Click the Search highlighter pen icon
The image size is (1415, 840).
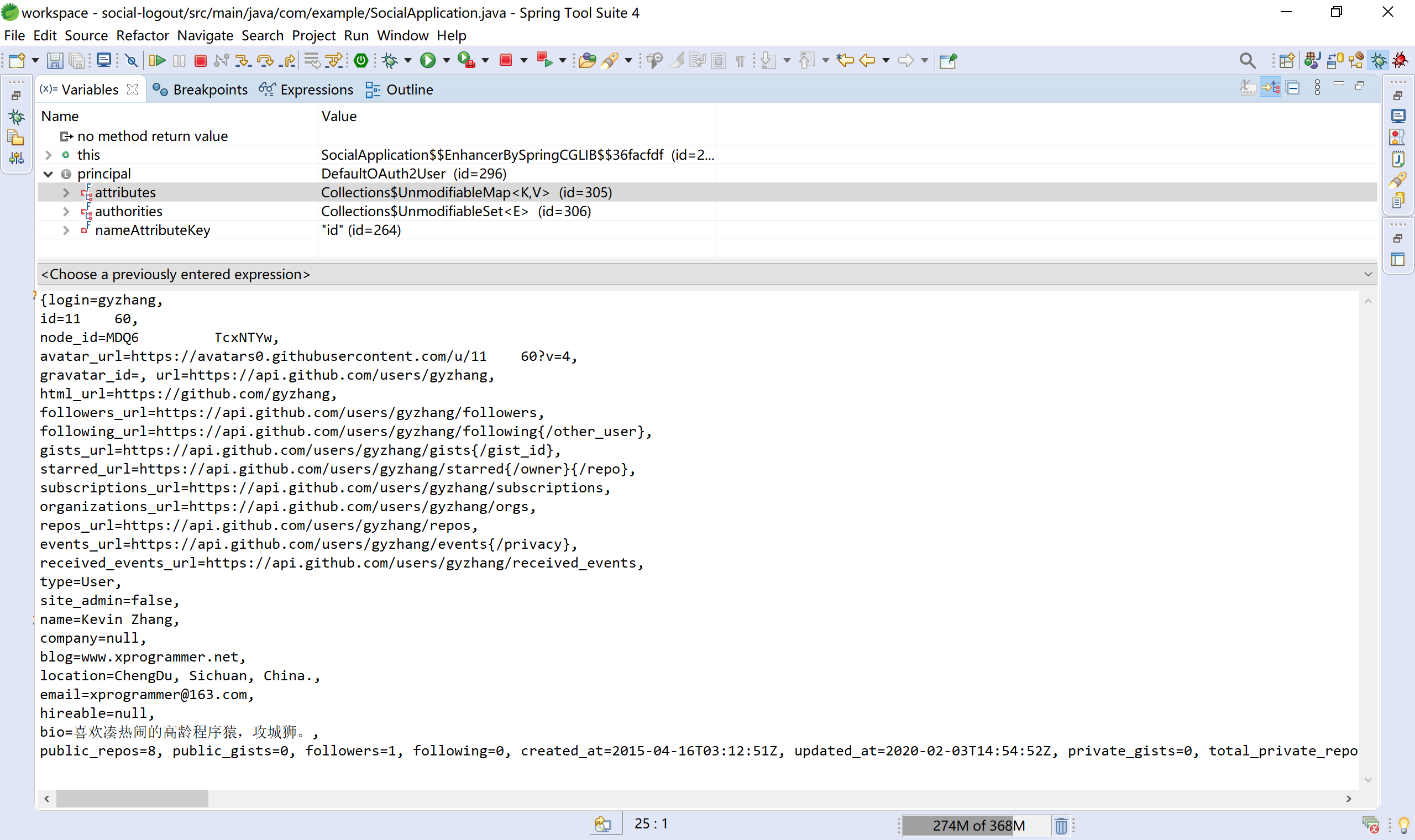point(610,61)
